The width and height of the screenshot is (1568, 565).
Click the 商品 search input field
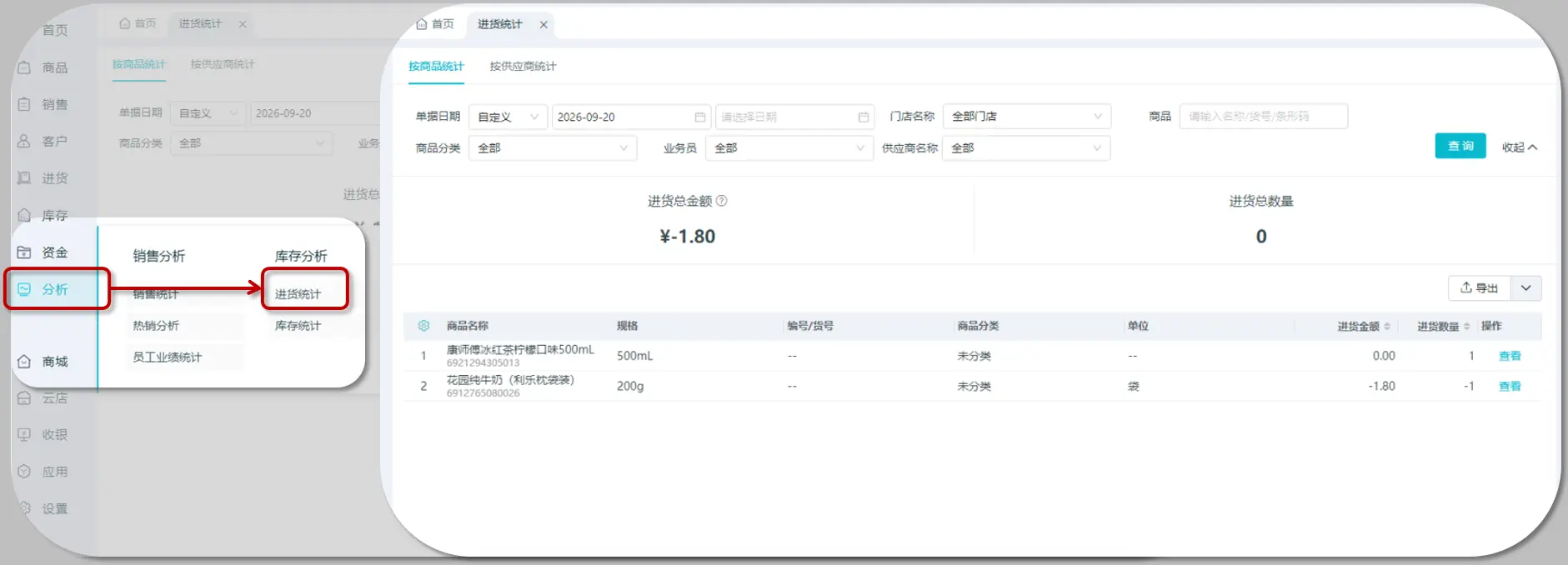(x=1263, y=117)
